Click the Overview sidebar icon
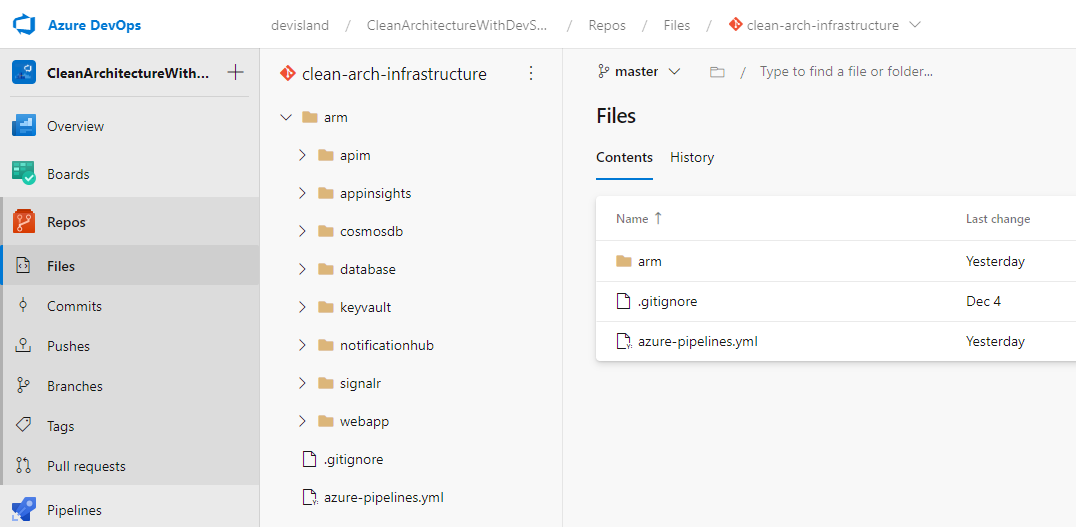The width and height of the screenshot is (1076, 527). pos(24,126)
